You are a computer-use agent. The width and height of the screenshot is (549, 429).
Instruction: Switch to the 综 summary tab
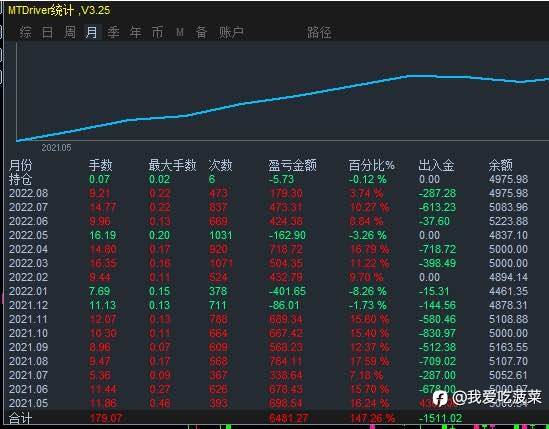(x=26, y=33)
